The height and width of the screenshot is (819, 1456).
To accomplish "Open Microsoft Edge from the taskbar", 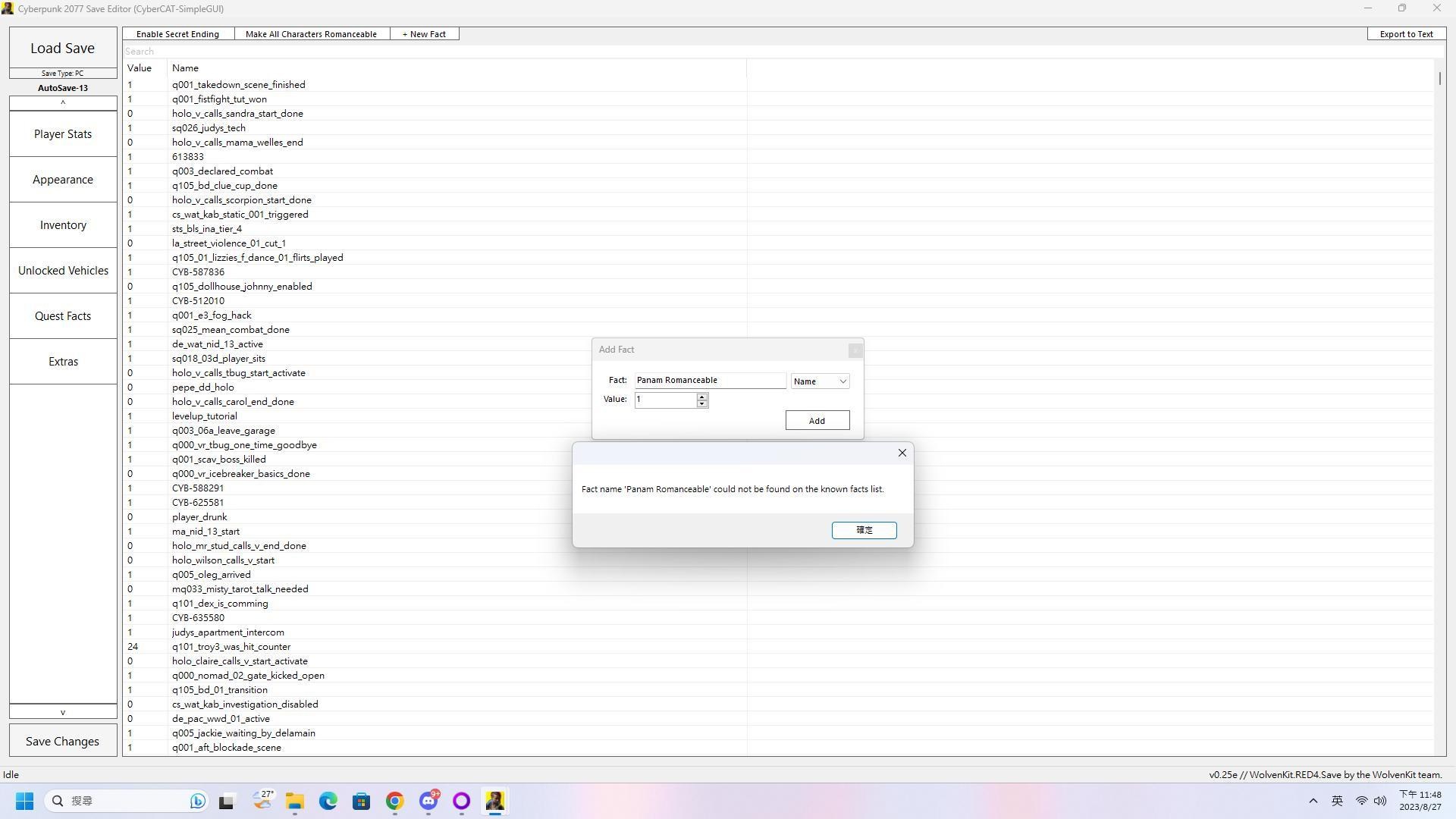I will pos(328,801).
